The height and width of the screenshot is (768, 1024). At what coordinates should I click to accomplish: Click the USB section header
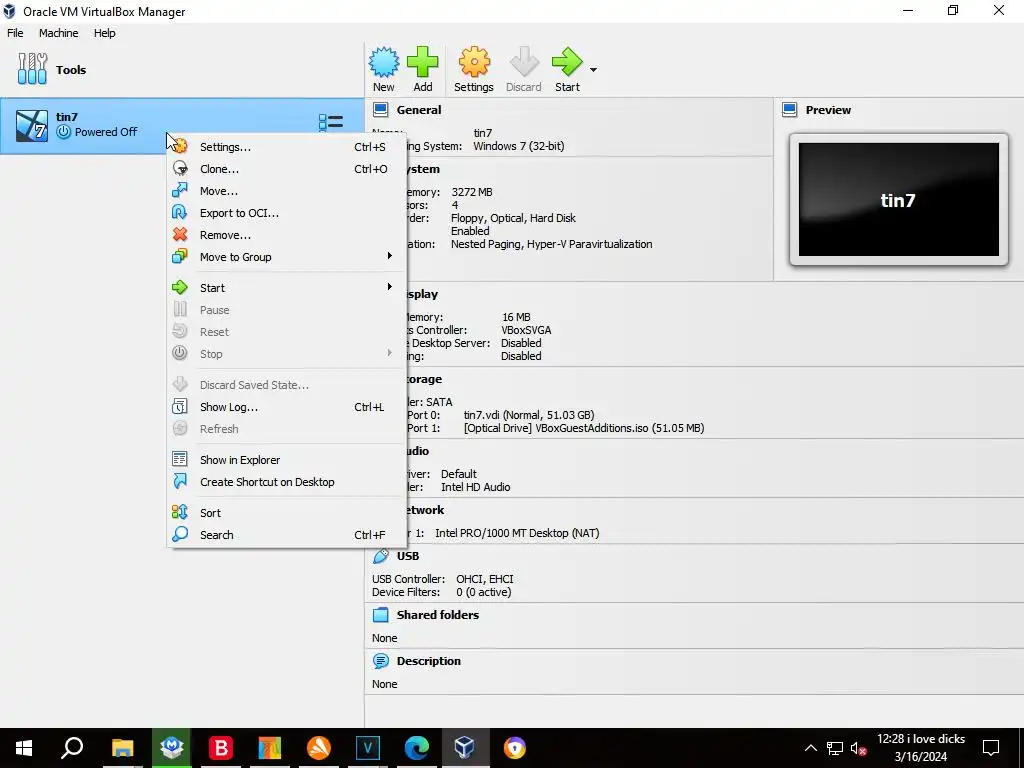tap(408, 556)
